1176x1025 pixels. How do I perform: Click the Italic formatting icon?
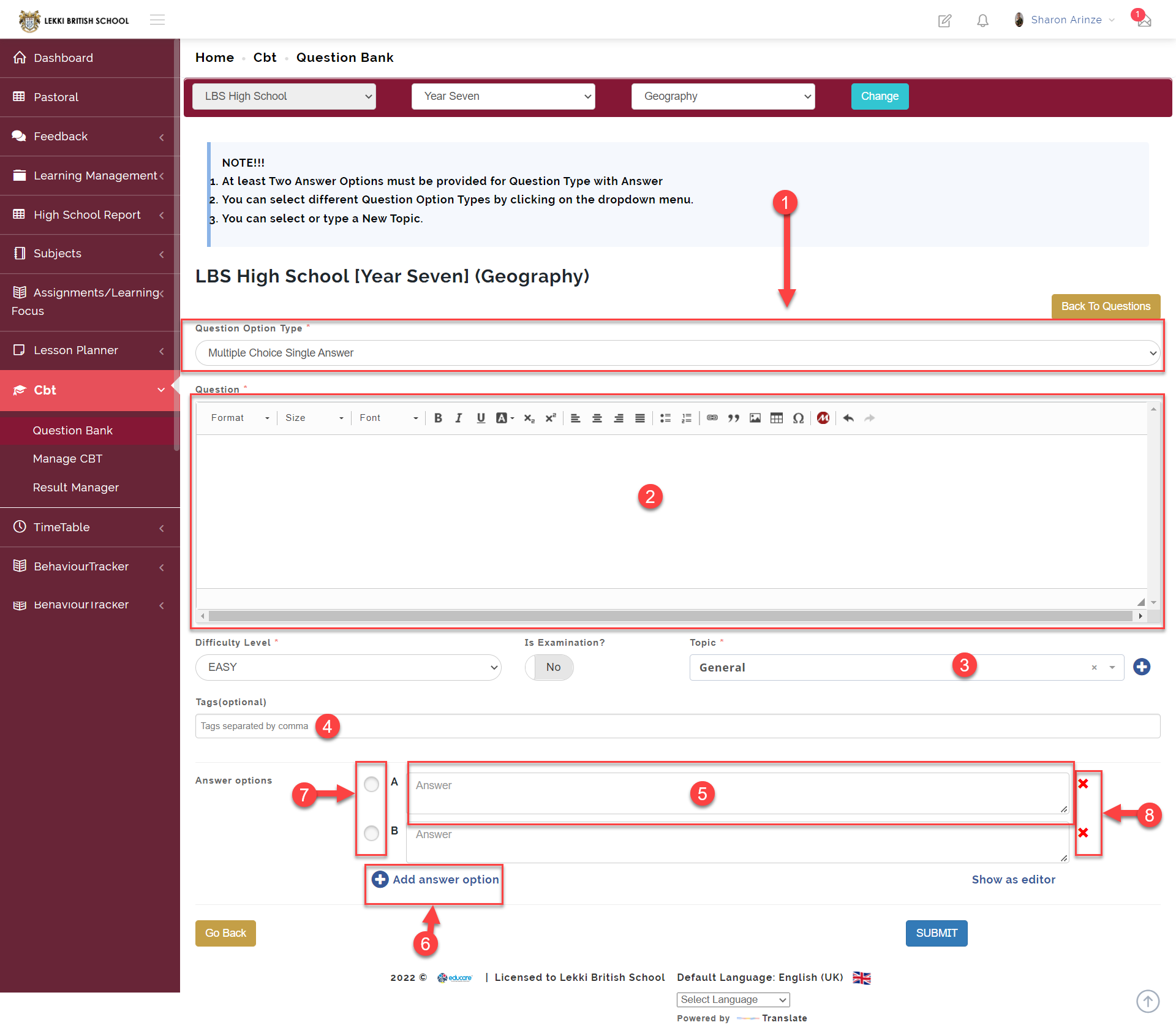coord(459,418)
